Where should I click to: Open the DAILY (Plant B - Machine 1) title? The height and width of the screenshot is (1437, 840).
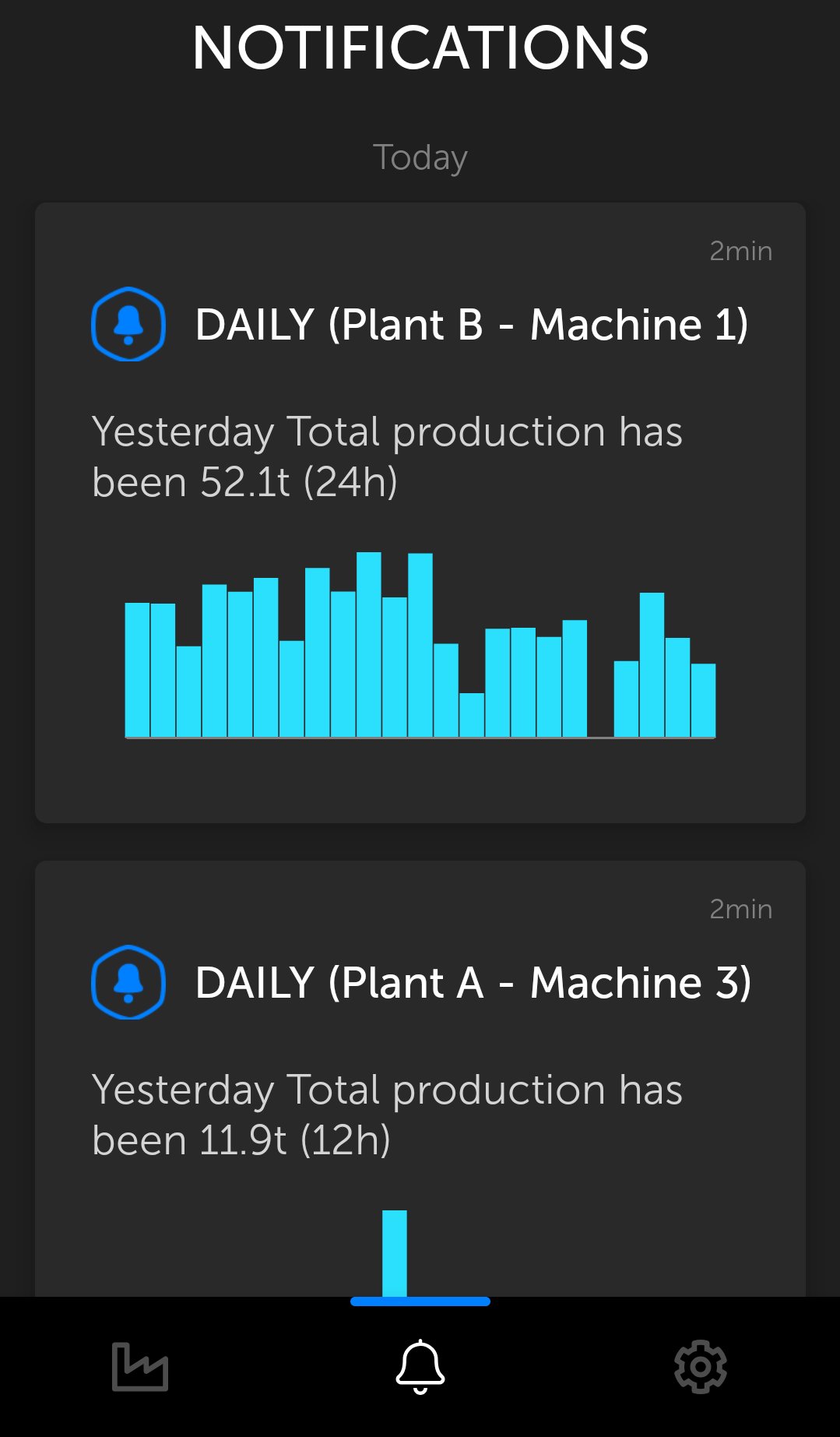pos(471,324)
